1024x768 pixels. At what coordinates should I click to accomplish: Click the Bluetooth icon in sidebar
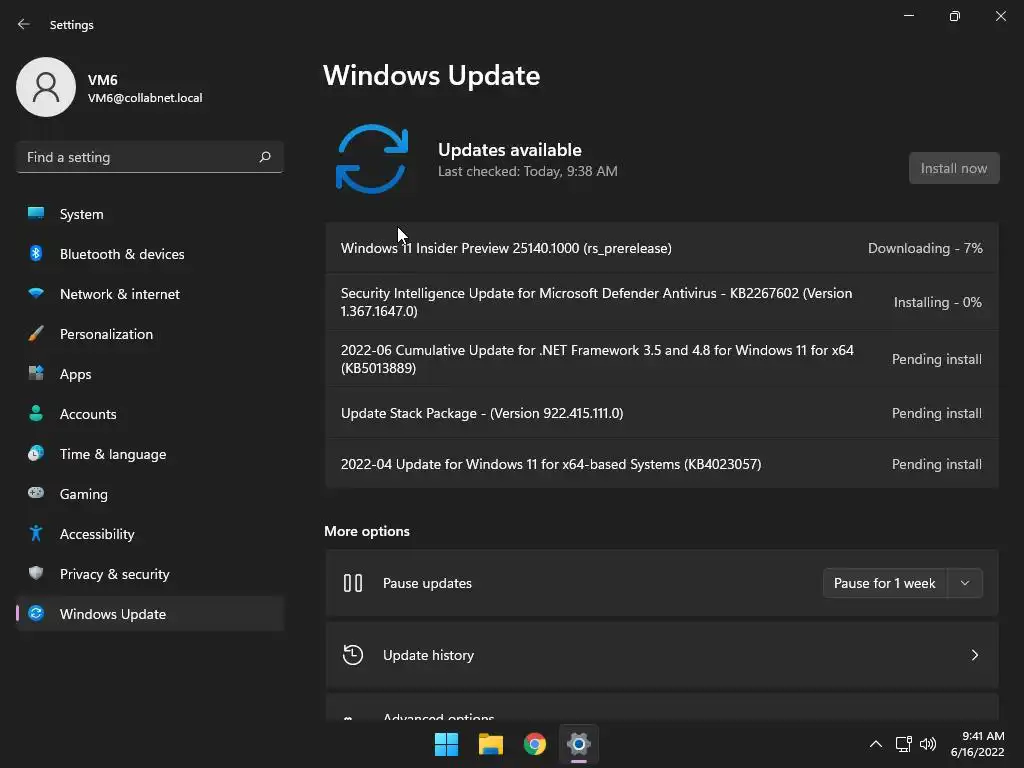[36, 253]
